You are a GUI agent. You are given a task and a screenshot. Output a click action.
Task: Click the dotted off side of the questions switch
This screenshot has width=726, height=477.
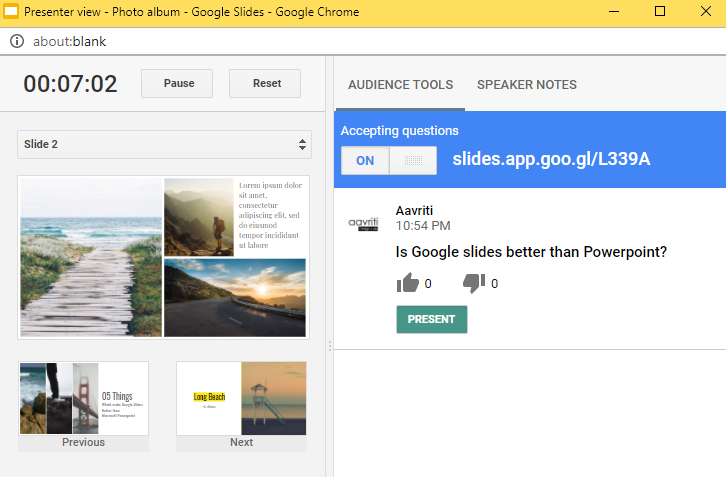pos(412,161)
